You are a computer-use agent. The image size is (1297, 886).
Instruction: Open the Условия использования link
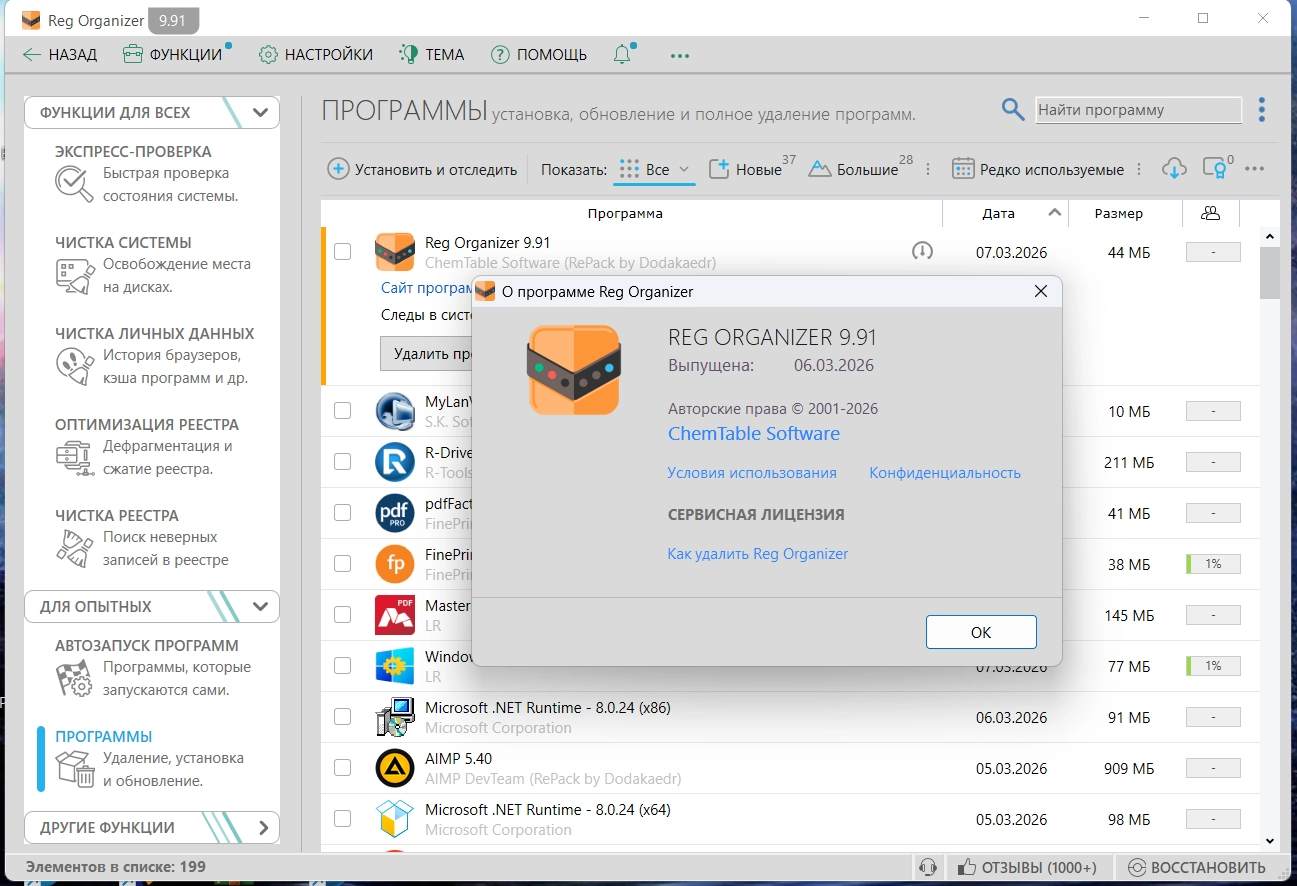click(x=752, y=473)
